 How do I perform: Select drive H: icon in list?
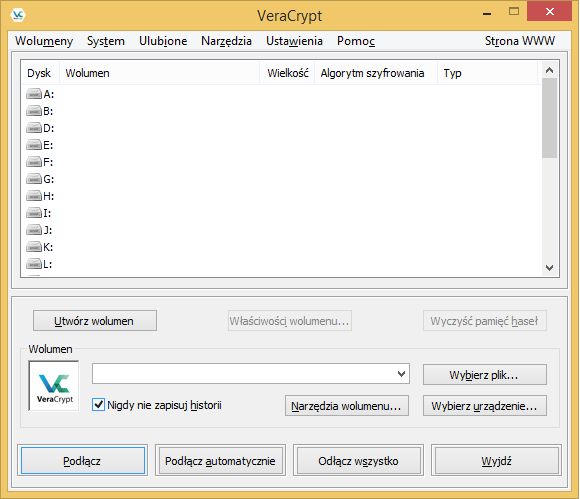[x=34, y=196]
